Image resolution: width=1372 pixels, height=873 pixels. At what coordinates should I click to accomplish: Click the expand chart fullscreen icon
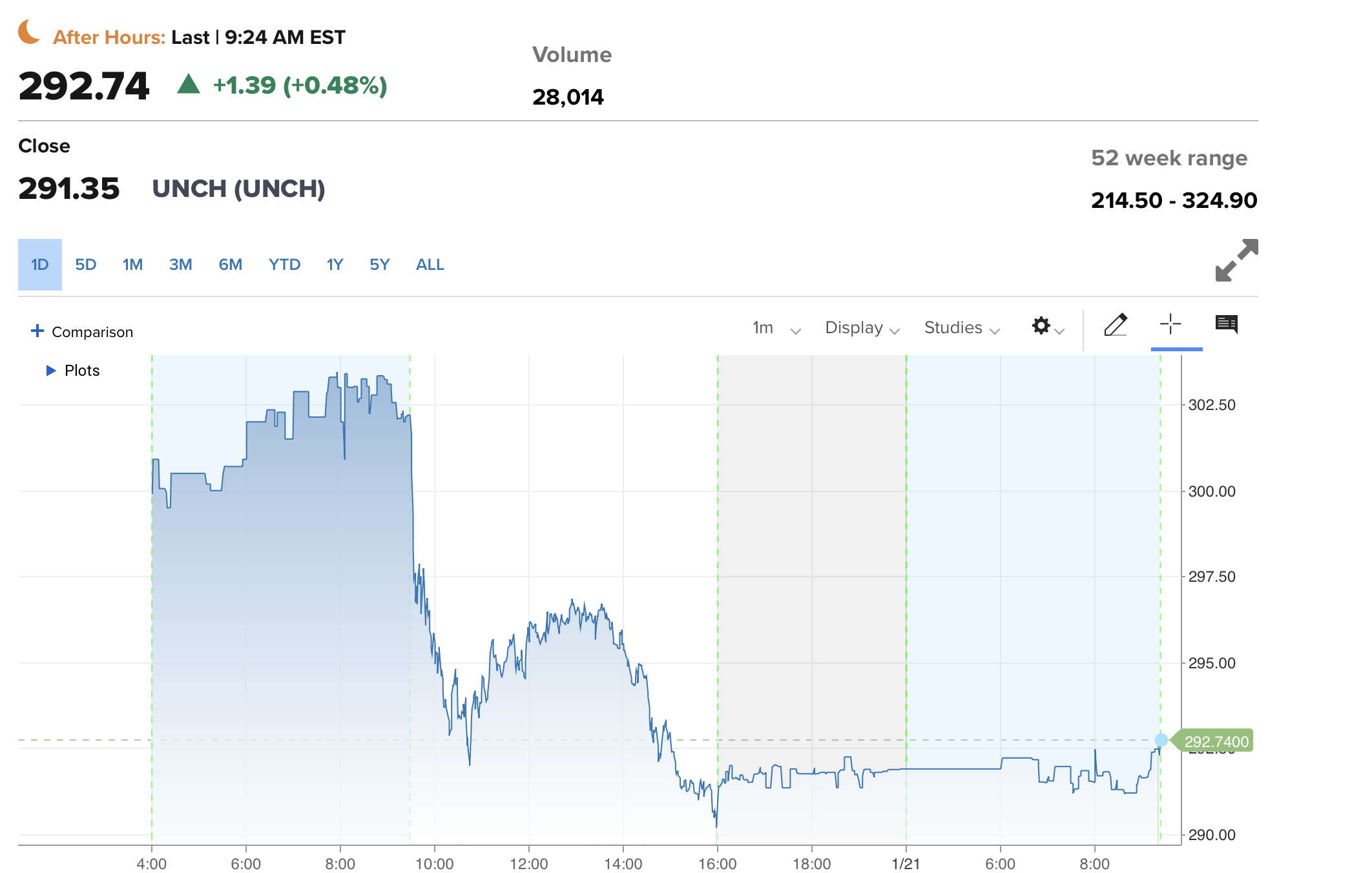[1236, 260]
